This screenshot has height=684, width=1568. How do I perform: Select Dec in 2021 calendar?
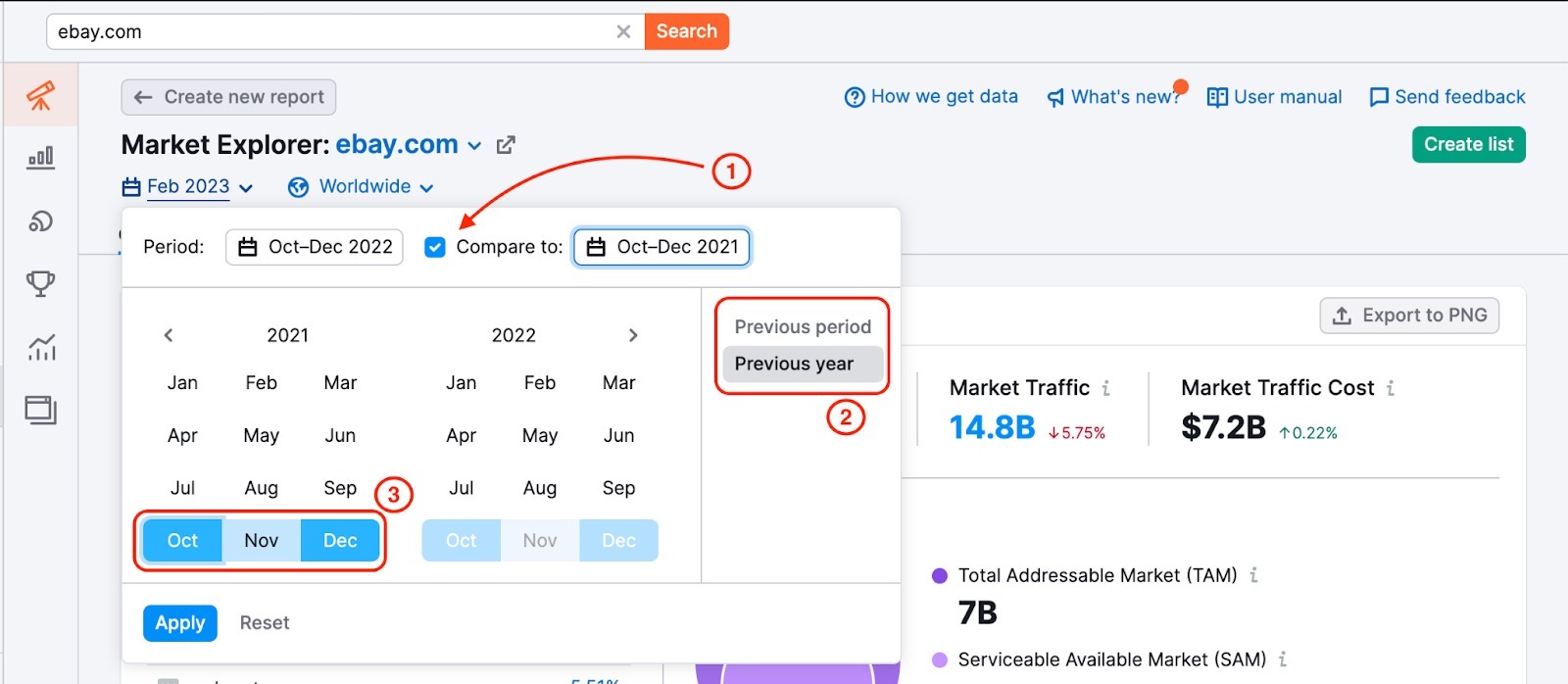pos(340,541)
